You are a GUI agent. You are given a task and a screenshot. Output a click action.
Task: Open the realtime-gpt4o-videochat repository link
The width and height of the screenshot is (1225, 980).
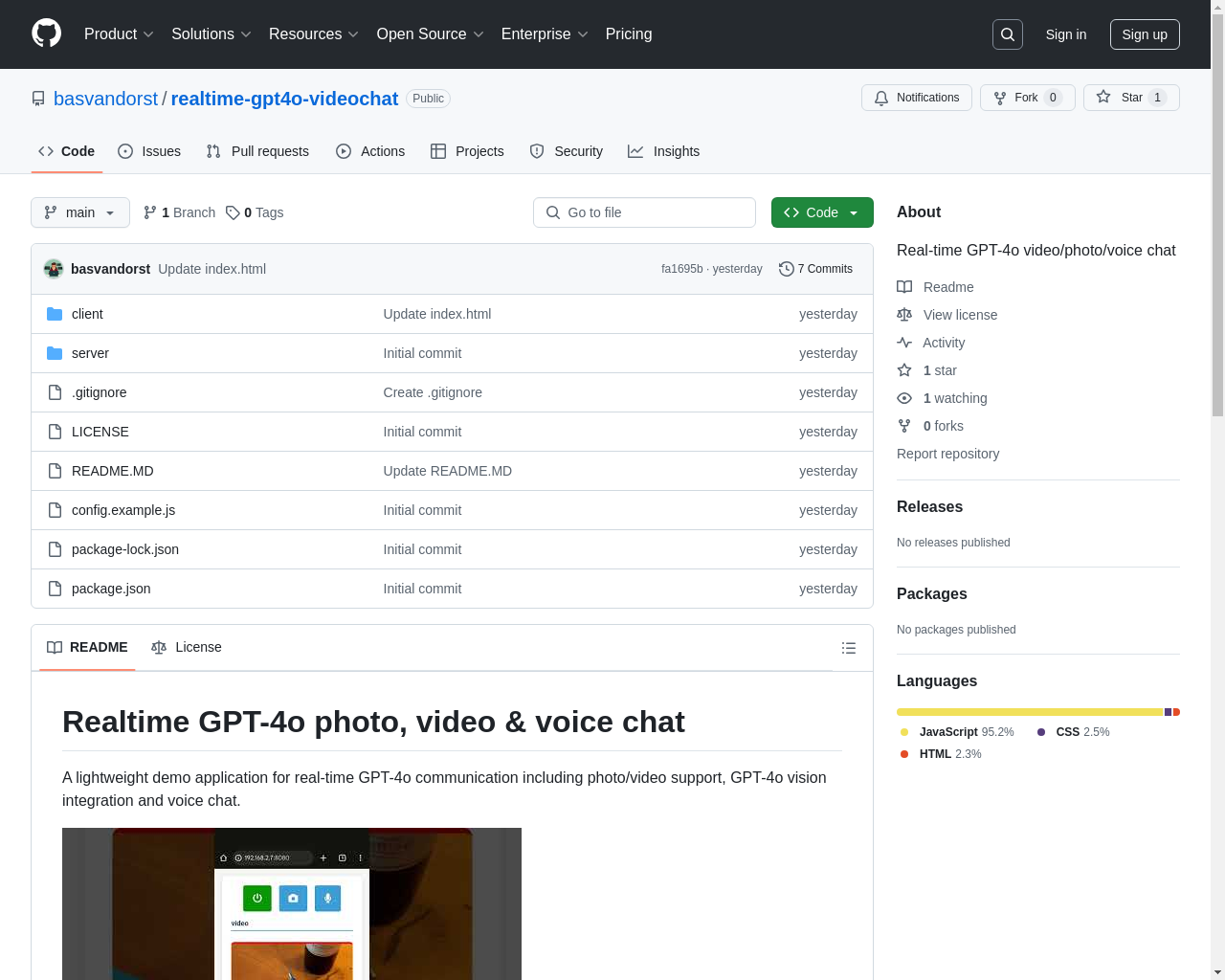pos(284,99)
